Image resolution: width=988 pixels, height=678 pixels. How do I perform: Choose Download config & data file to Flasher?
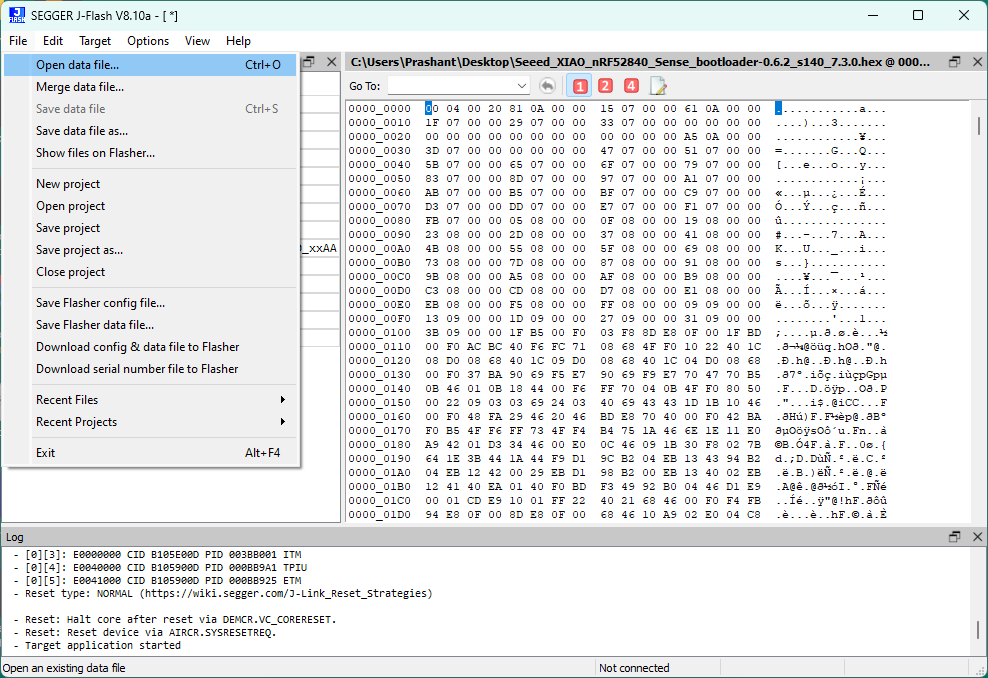tap(150, 347)
